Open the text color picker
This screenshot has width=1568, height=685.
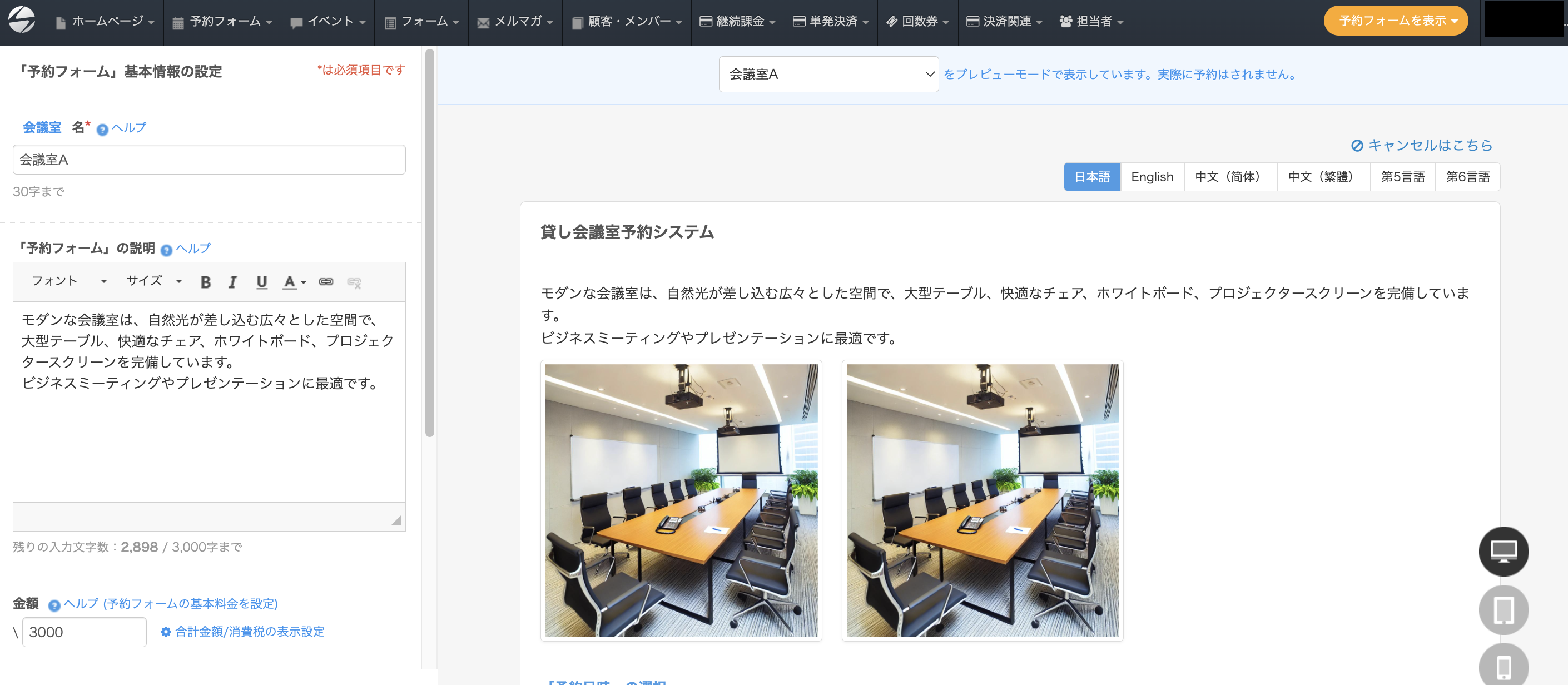click(295, 282)
